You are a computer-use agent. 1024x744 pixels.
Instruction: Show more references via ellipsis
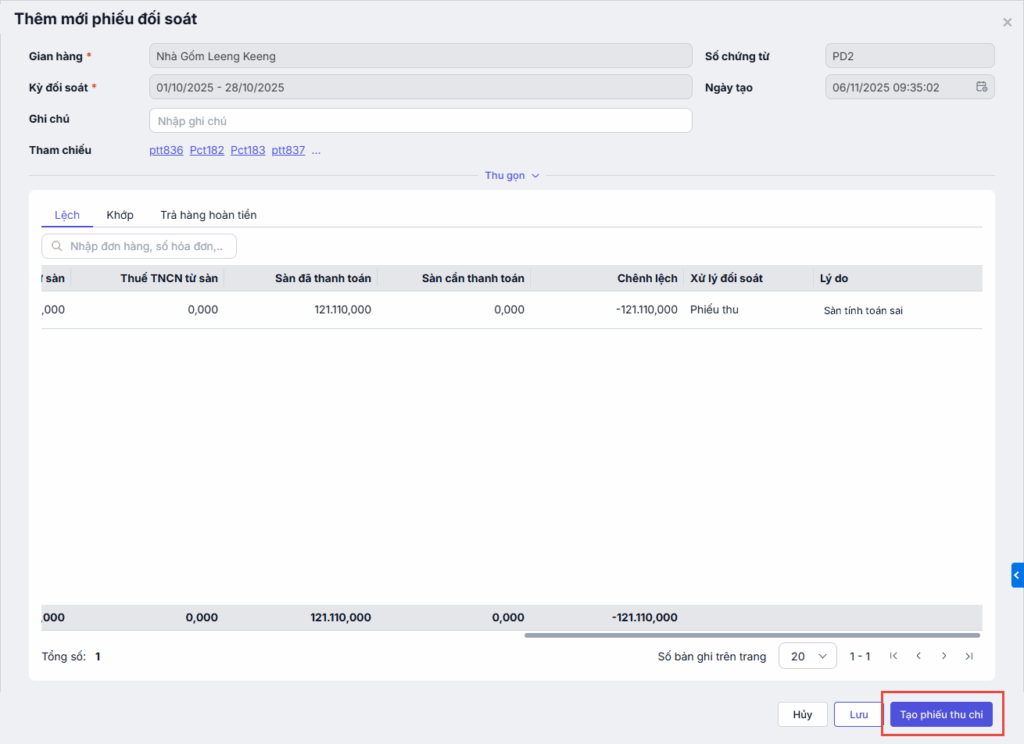pos(316,150)
